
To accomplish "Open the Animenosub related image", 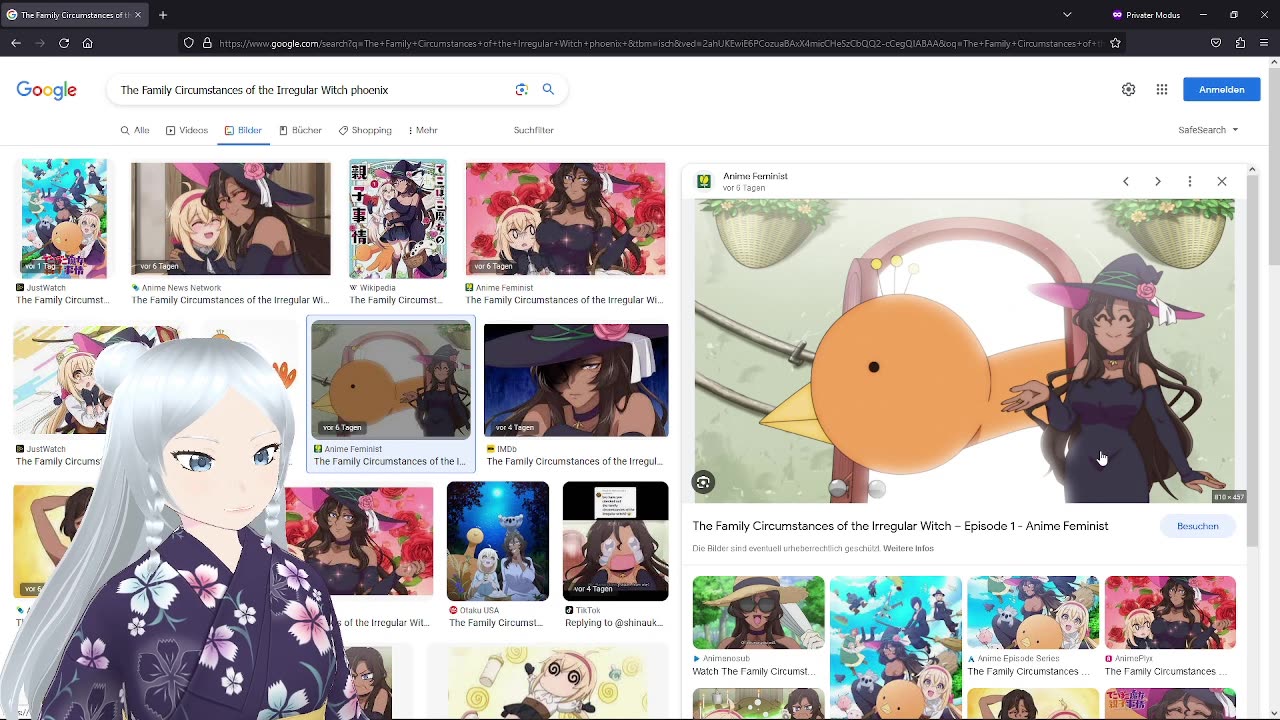I will (x=759, y=613).
